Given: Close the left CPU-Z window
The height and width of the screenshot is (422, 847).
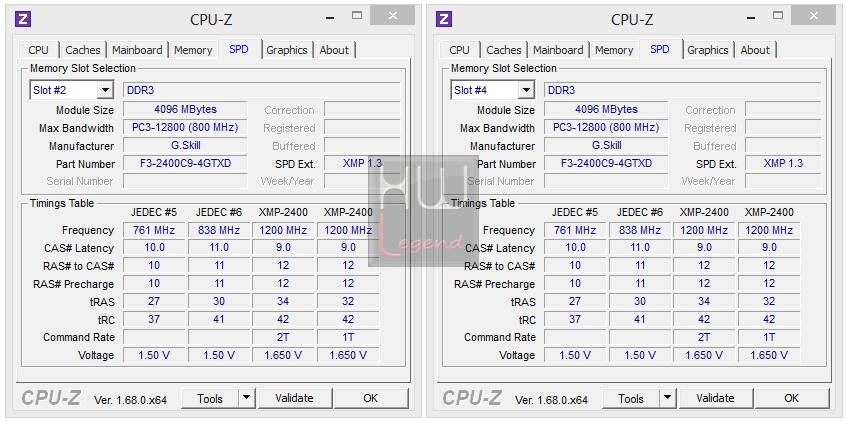Looking at the screenshot, I should pyautogui.click(x=393, y=16).
